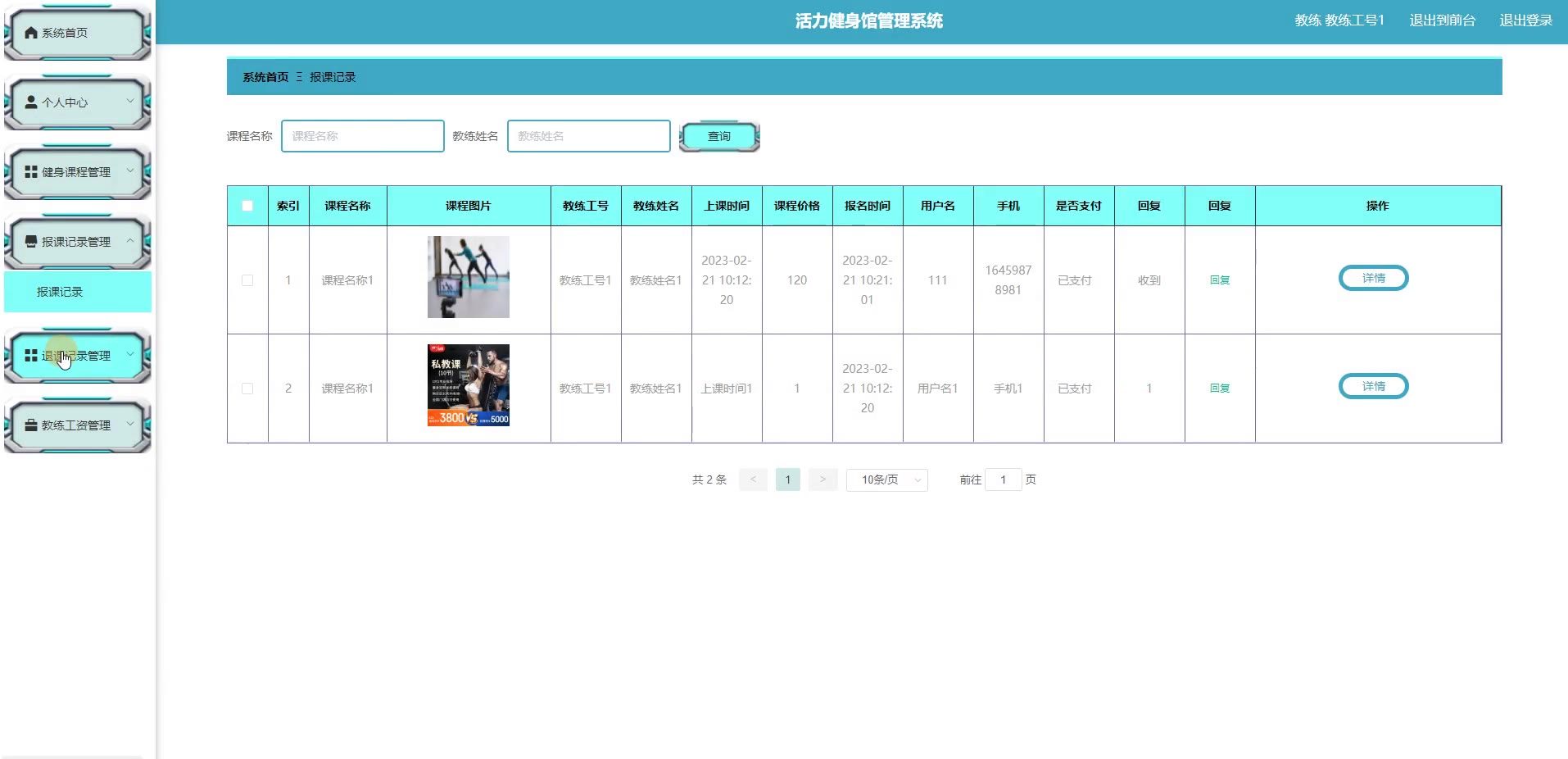
Task: Click 详情 button for row 2
Action: click(1374, 386)
